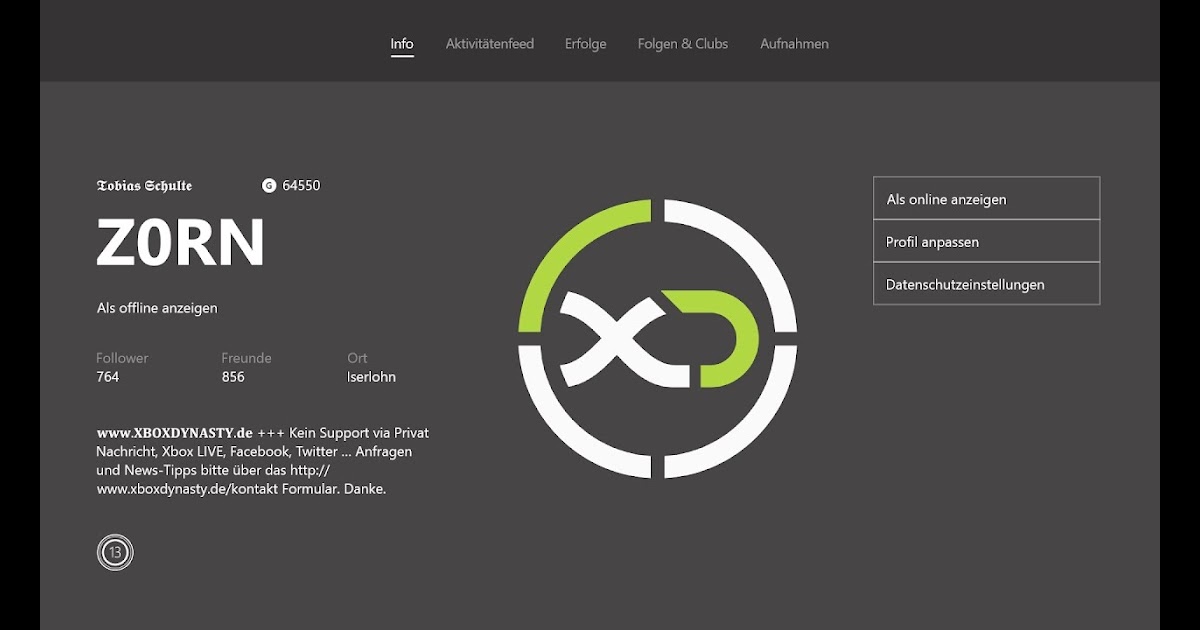Open Datenschutzeinstellungen
Image resolution: width=1200 pixels, height=630 pixels.
pos(986,284)
